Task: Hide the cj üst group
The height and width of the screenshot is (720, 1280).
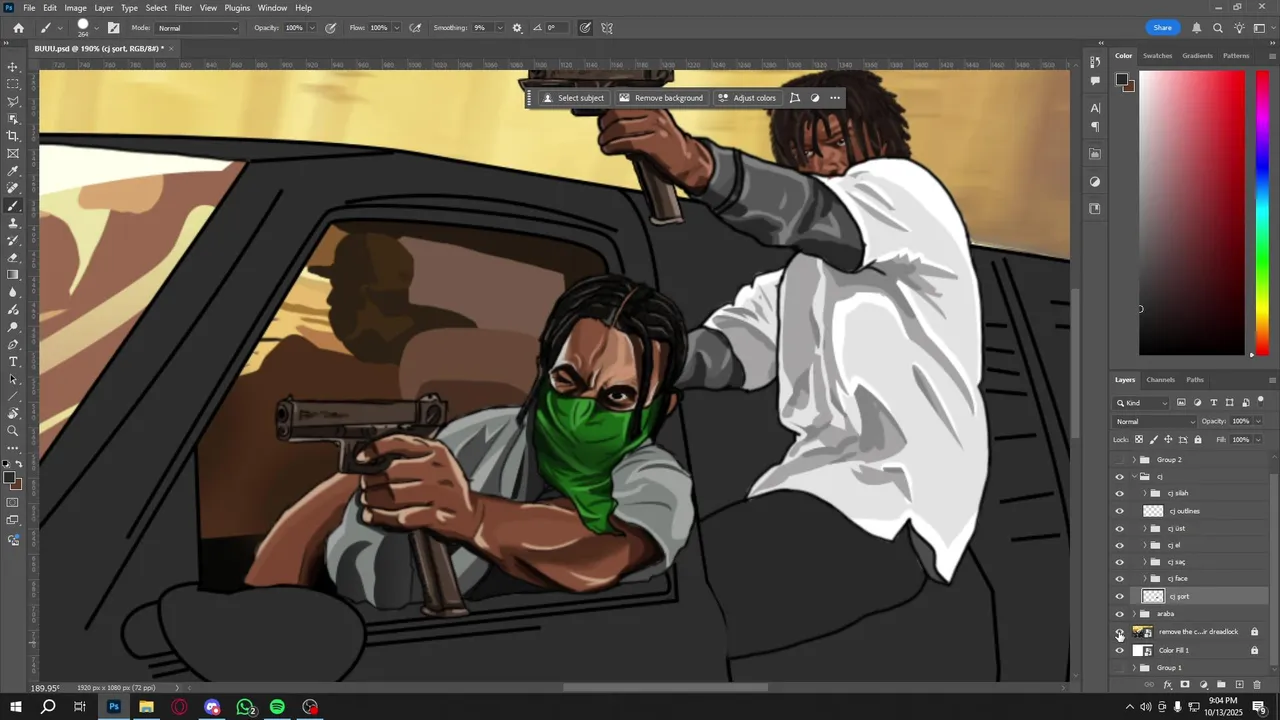Action: [1119, 529]
